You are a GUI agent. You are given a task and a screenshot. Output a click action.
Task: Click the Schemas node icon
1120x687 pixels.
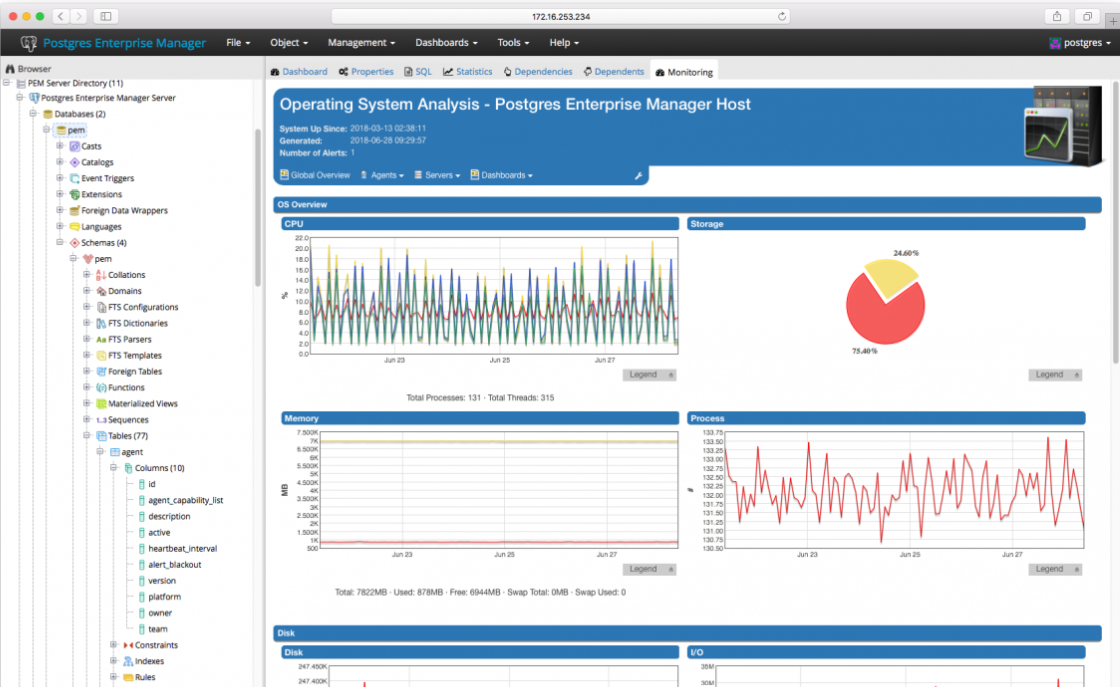point(74,243)
